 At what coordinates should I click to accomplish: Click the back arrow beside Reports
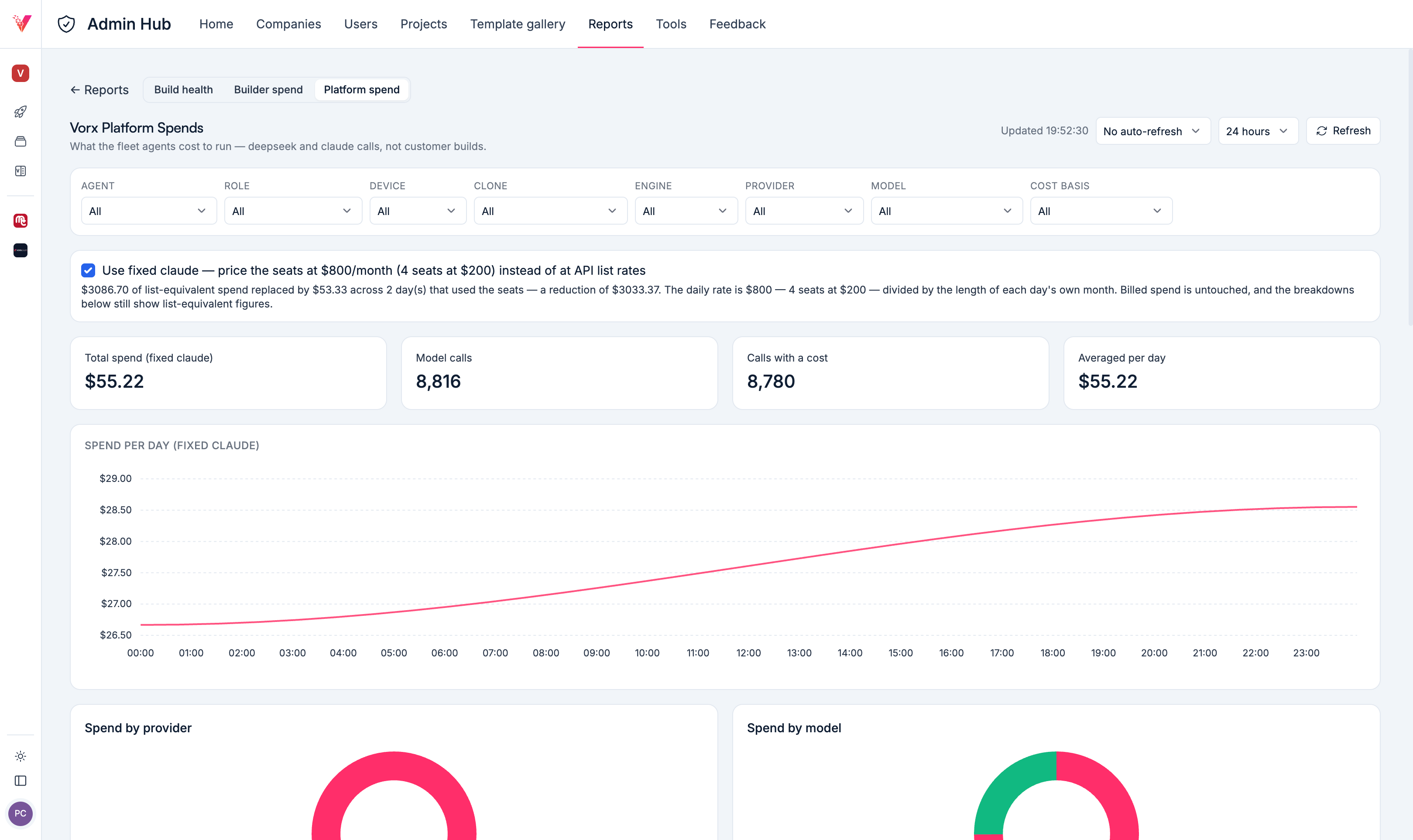point(75,90)
